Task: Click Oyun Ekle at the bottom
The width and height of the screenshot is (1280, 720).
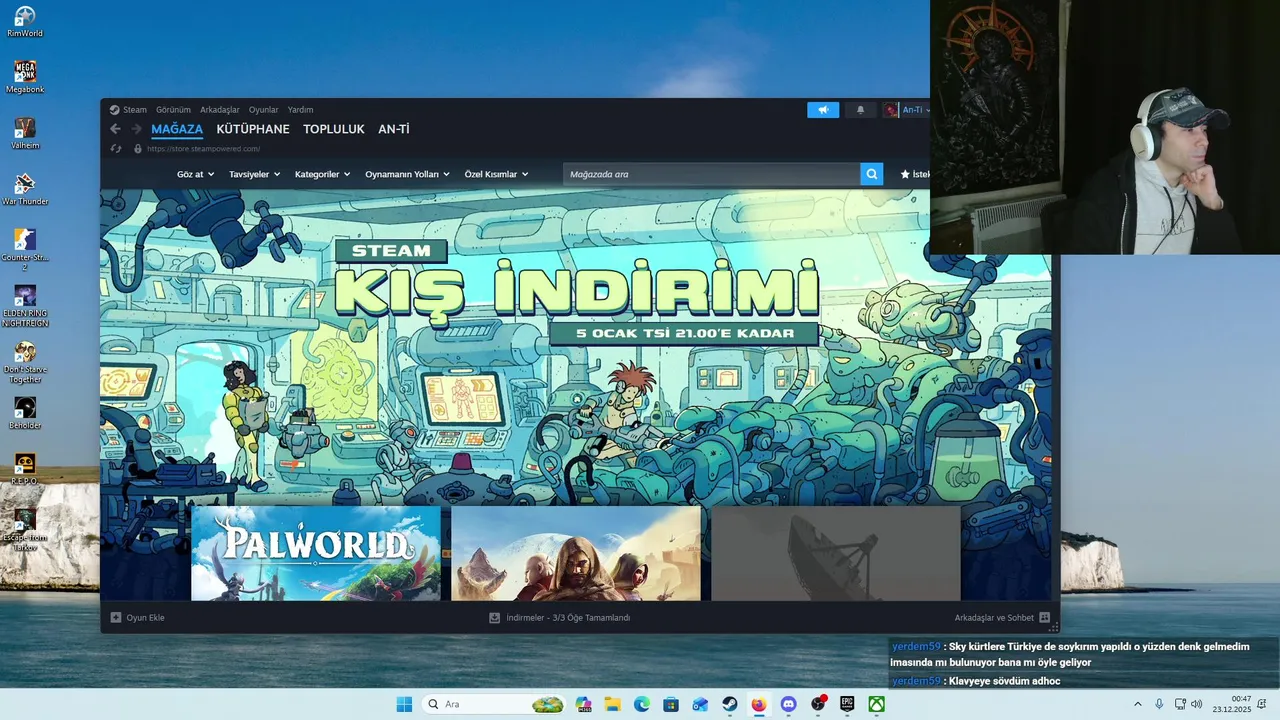Action: pos(138,618)
